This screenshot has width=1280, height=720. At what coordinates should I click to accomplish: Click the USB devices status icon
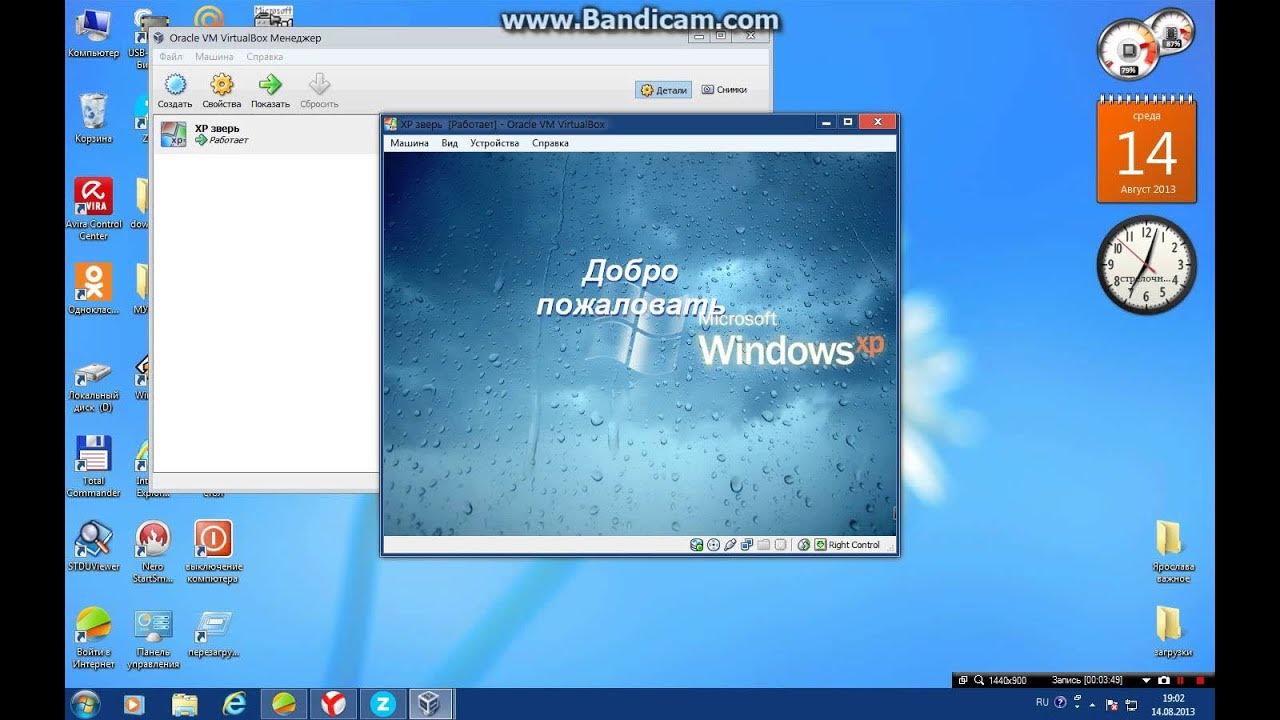tap(730, 545)
